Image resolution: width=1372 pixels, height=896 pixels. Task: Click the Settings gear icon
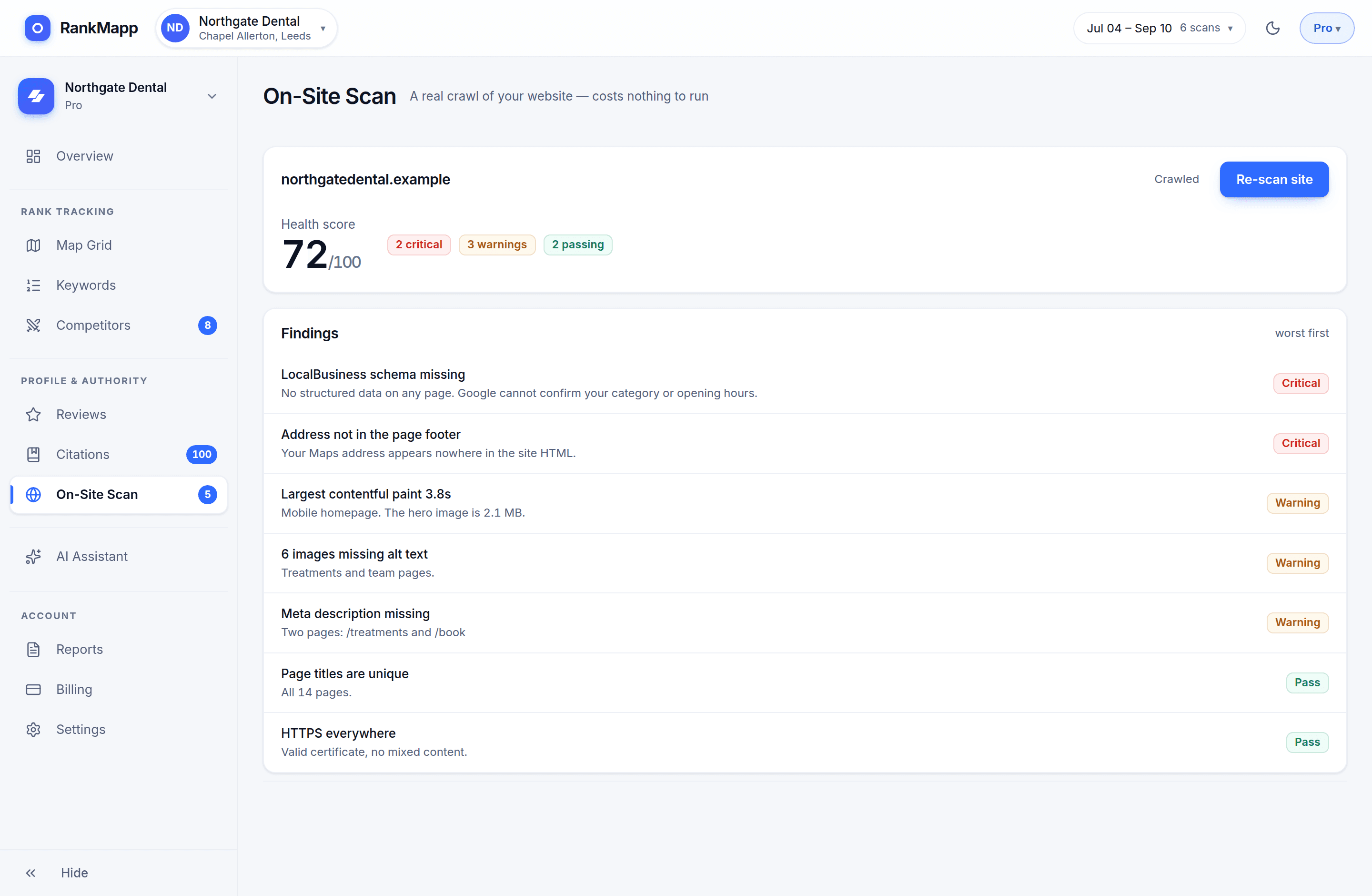point(33,729)
